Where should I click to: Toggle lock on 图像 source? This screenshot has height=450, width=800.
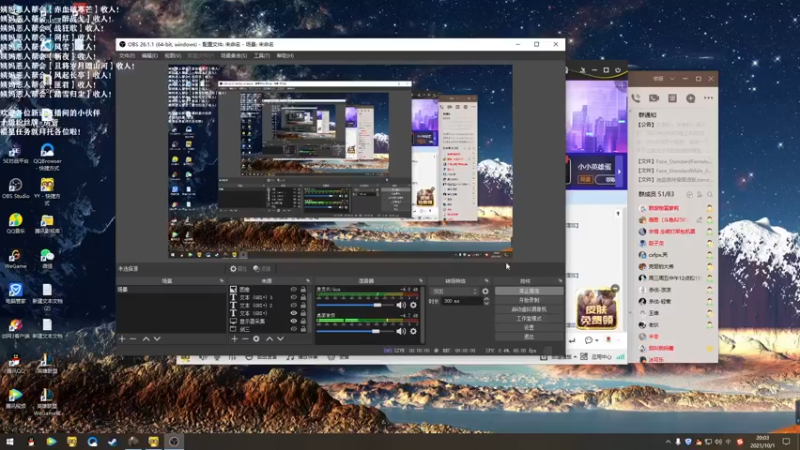(x=303, y=289)
